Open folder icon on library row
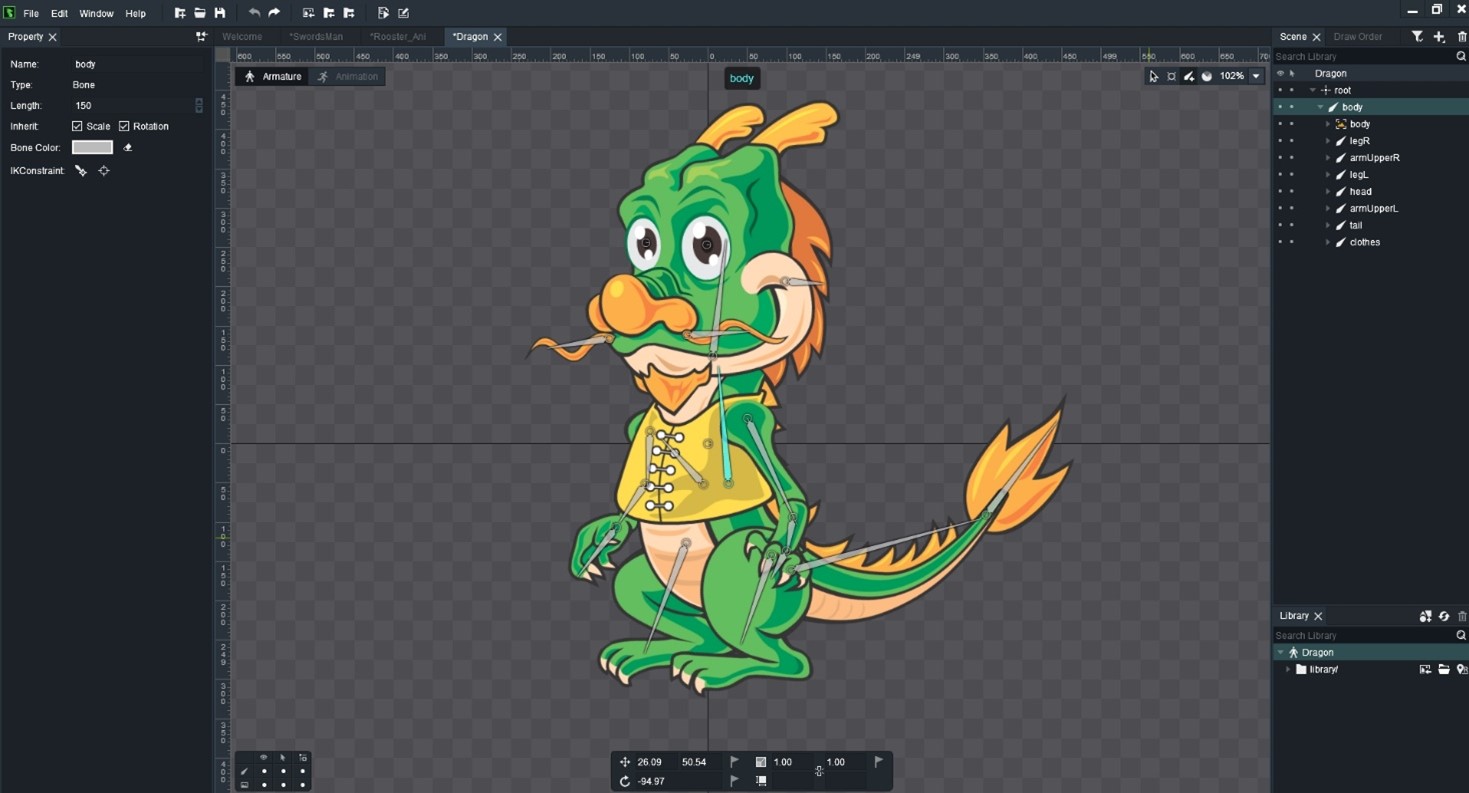The height and width of the screenshot is (793, 1469). pos(1444,670)
